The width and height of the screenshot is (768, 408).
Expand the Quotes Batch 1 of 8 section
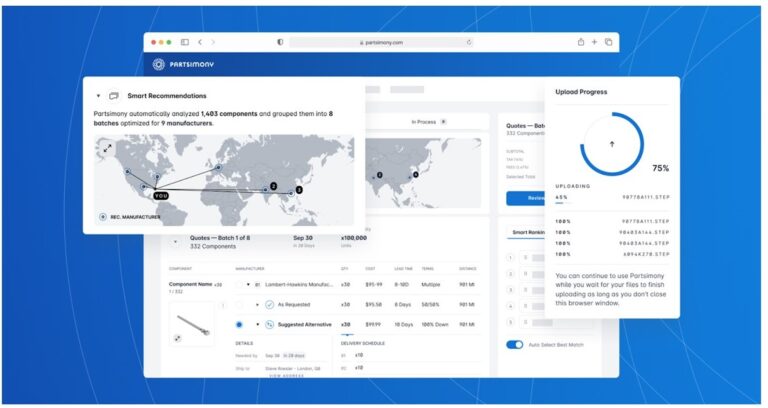[177, 241]
